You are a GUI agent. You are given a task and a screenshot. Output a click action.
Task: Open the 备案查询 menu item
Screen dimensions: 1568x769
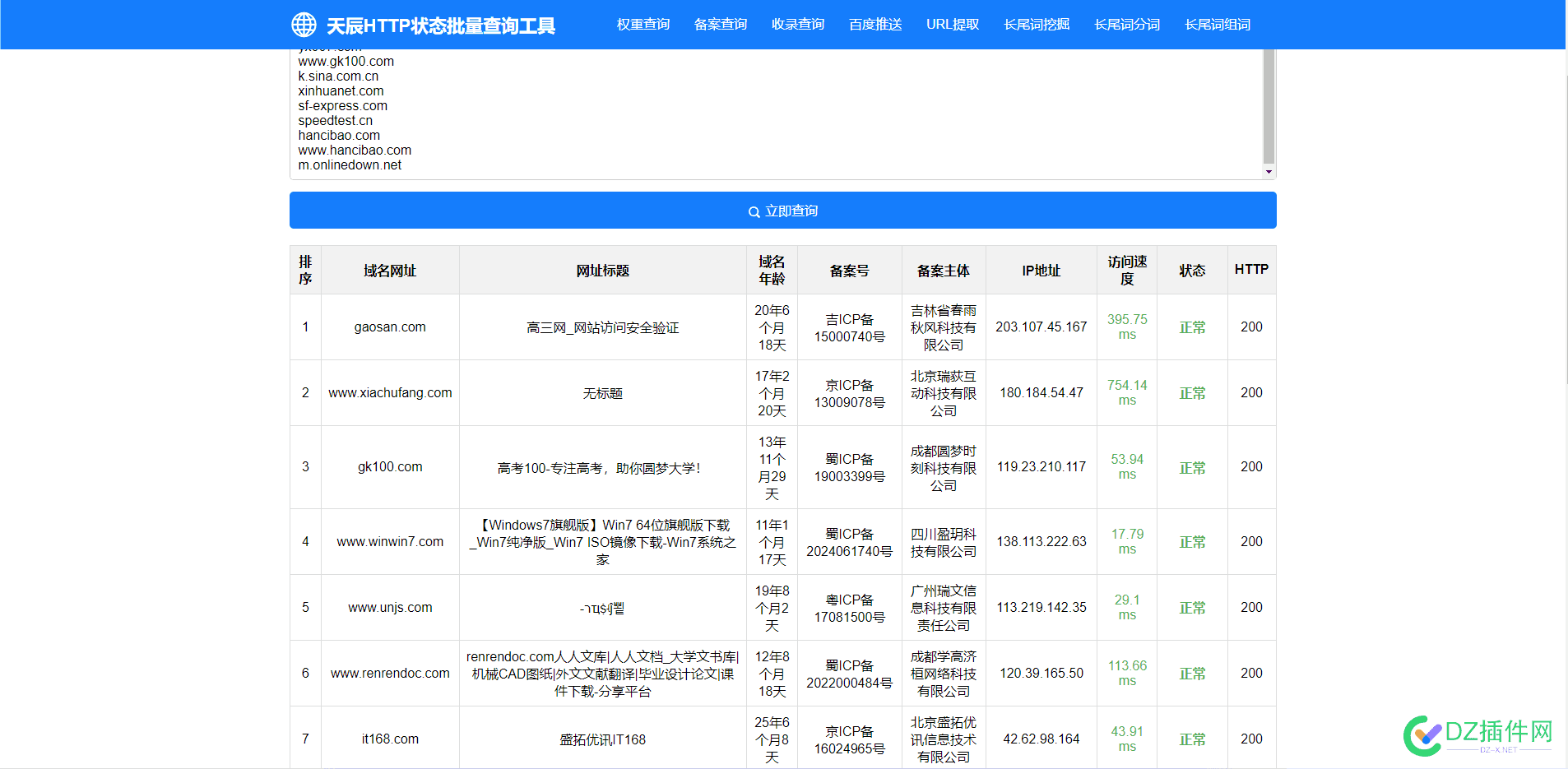pos(721,25)
